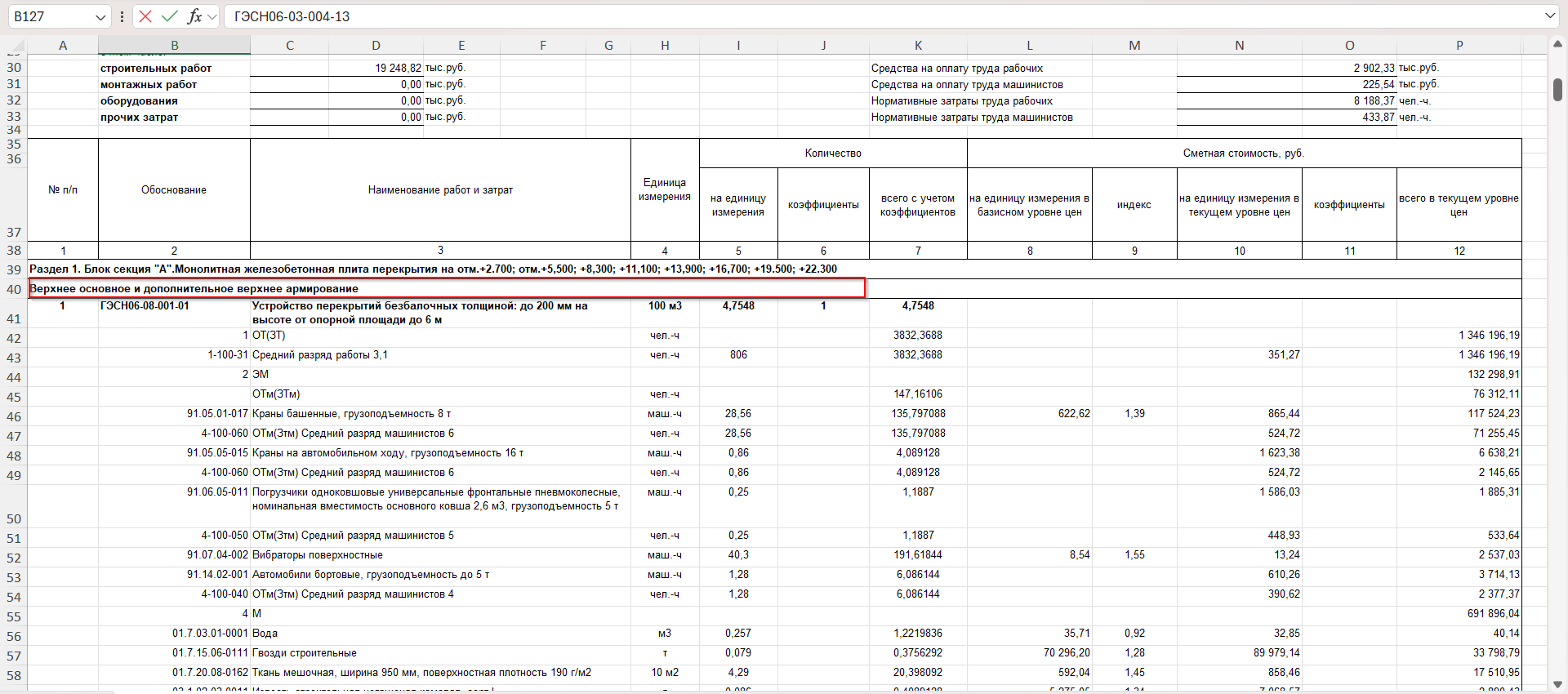Select the column B header
This screenshot has width=1568, height=694.
pyautogui.click(x=174, y=46)
